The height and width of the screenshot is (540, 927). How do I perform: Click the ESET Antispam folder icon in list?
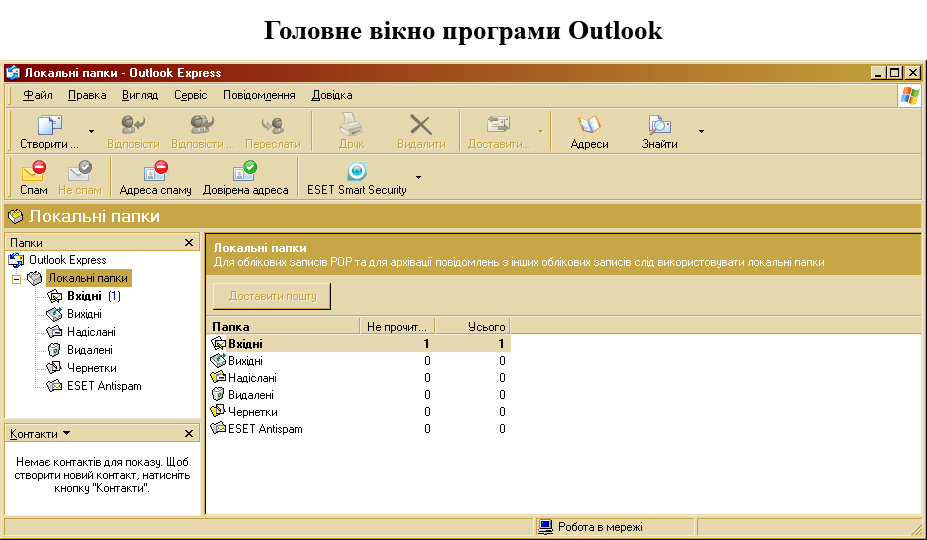(218, 428)
